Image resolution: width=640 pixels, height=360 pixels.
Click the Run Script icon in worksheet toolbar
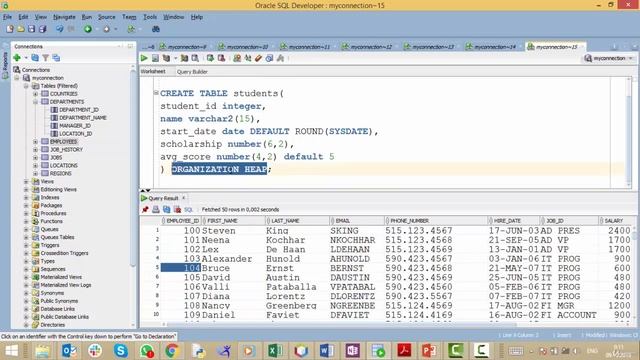click(155, 58)
